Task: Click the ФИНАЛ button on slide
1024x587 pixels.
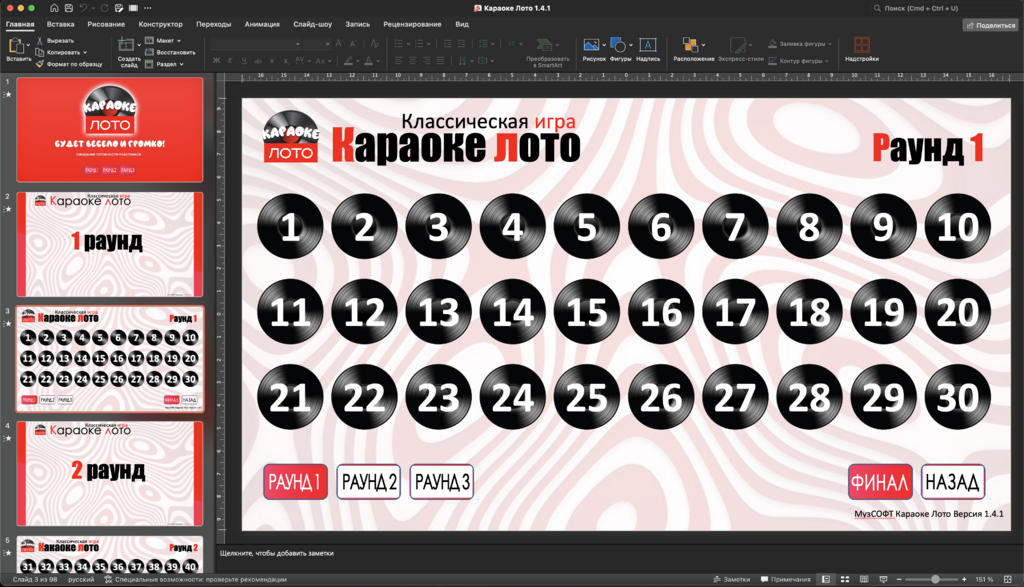Action: (880, 482)
